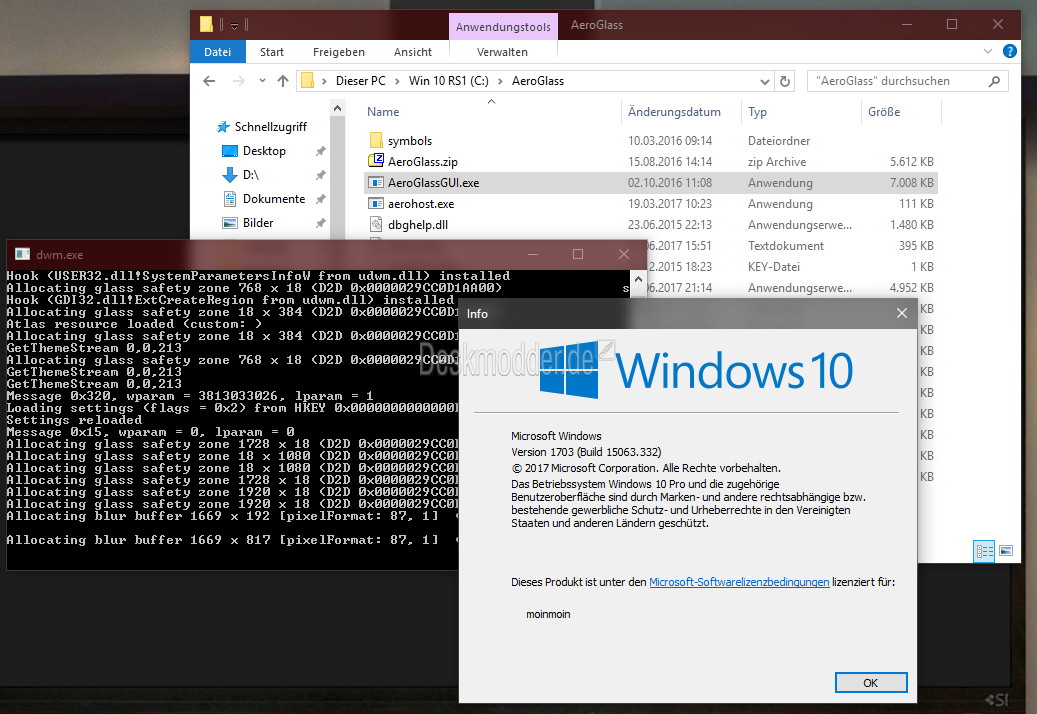1037x714 pixels.
Task: Go forward in Explorer navigation
Action: 239,81
